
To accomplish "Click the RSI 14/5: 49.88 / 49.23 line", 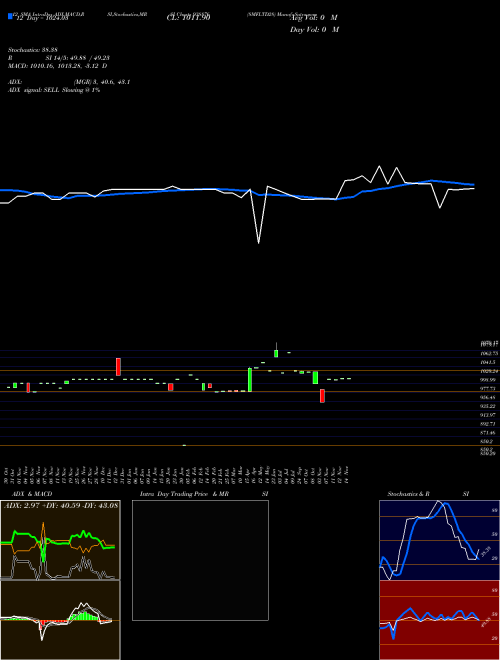I will [x=59, y=58].
